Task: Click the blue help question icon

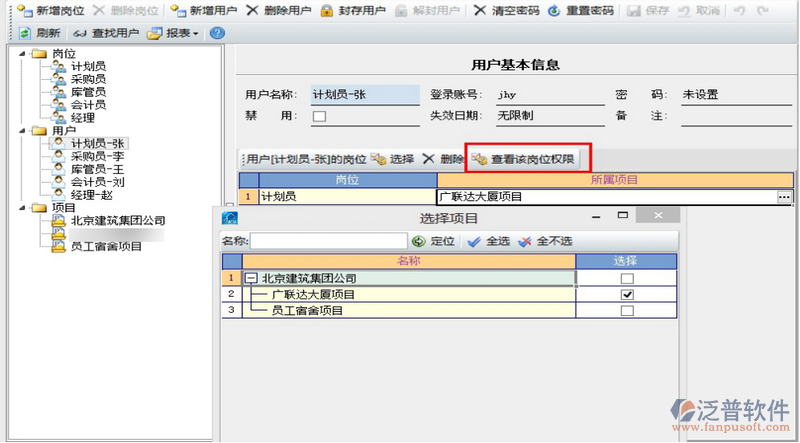Action: click(x=217, y=33)
